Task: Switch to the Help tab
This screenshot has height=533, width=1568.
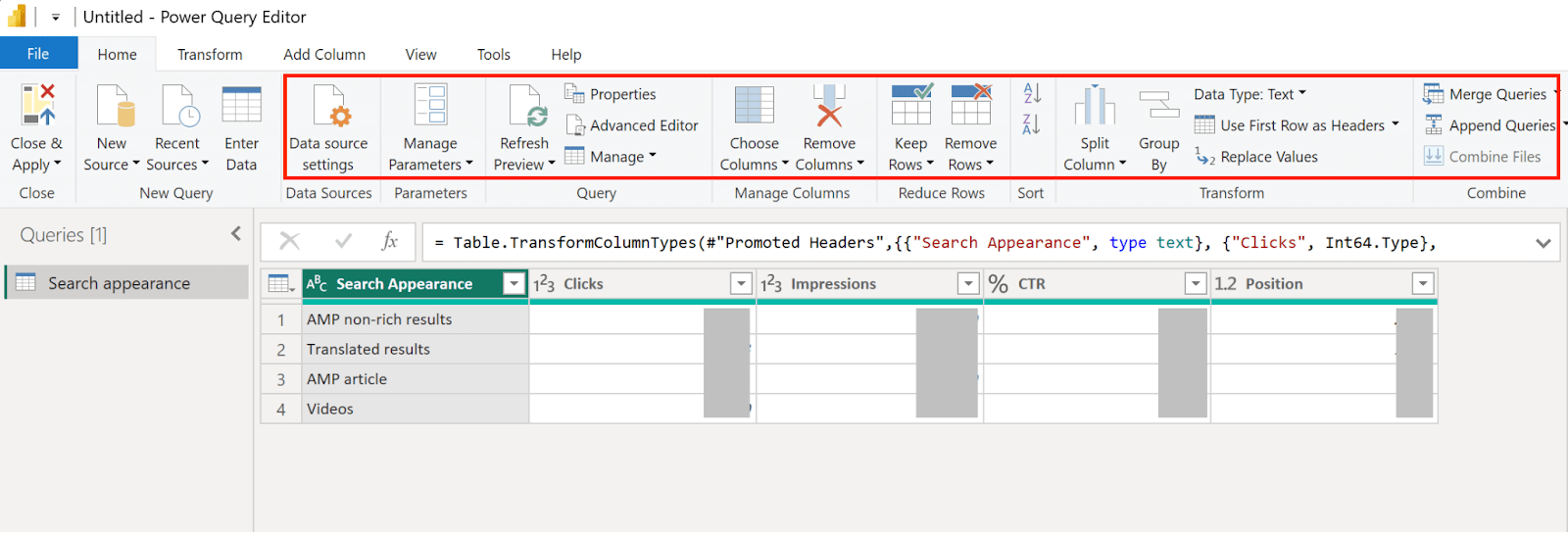Action: coord(566,55)
